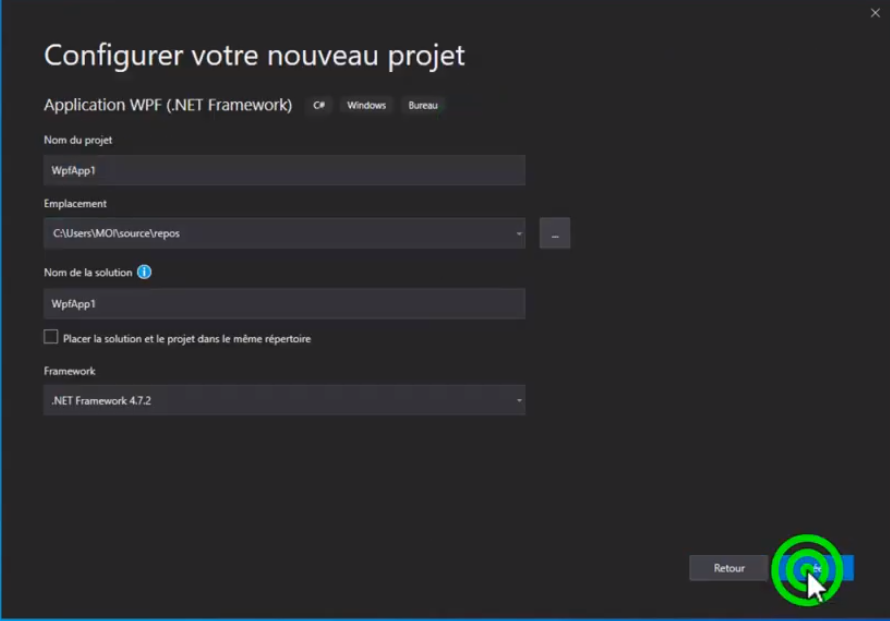Click the "Nom du projet" field label
Screen dimensions: 890x621
click(78, 140)
